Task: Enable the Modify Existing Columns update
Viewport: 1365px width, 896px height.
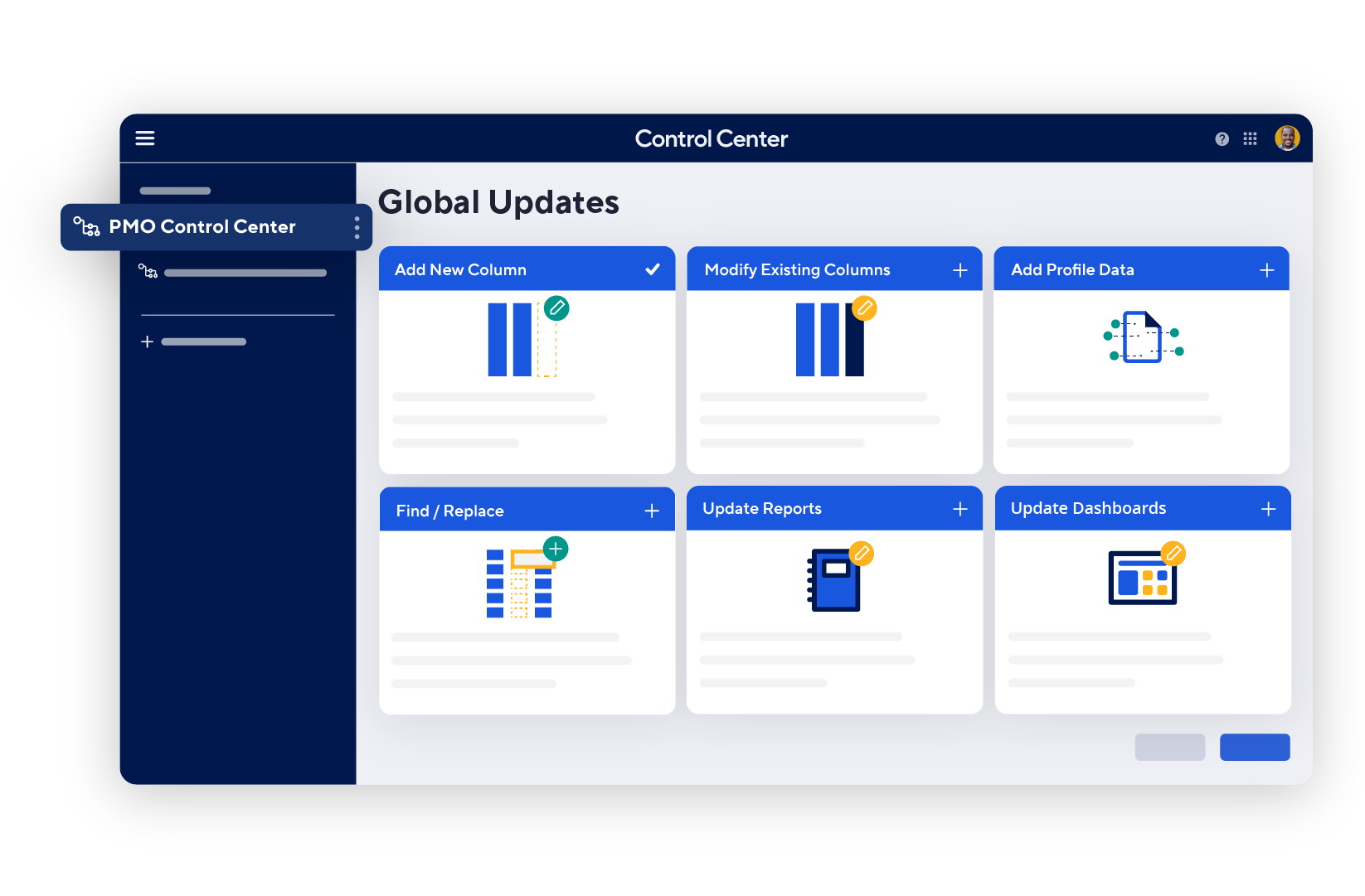Action: tap(959, 269)
